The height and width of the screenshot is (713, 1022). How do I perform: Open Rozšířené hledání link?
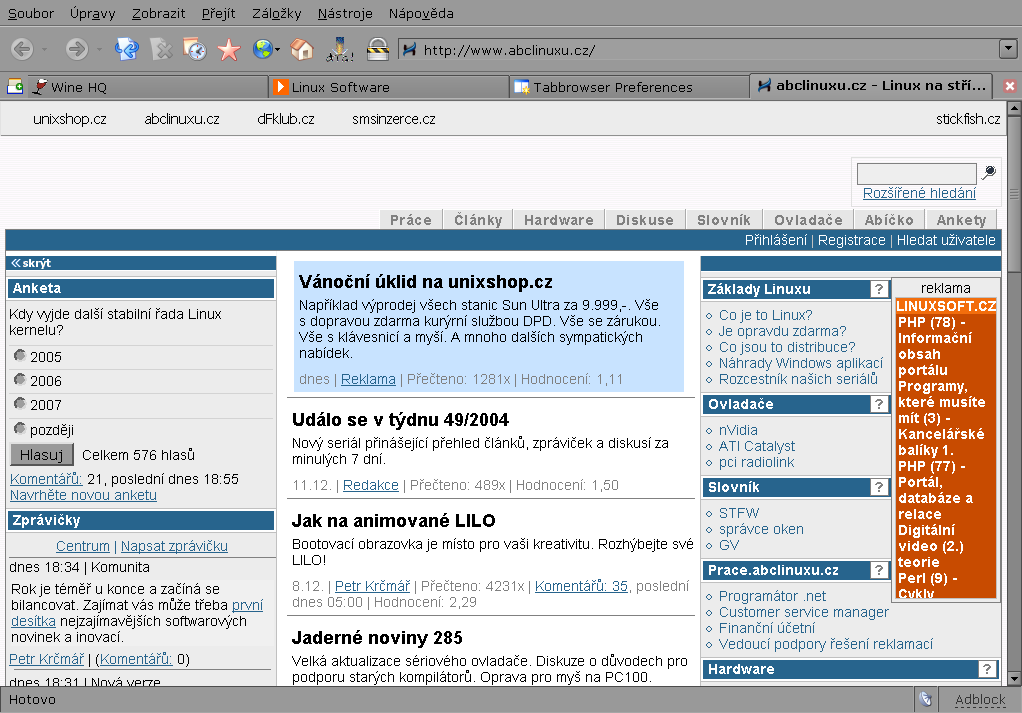point(919,193)
